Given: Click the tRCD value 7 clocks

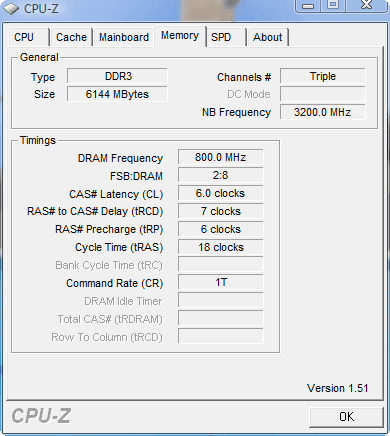Looking at the screenshot, I should tap(221, 211).
